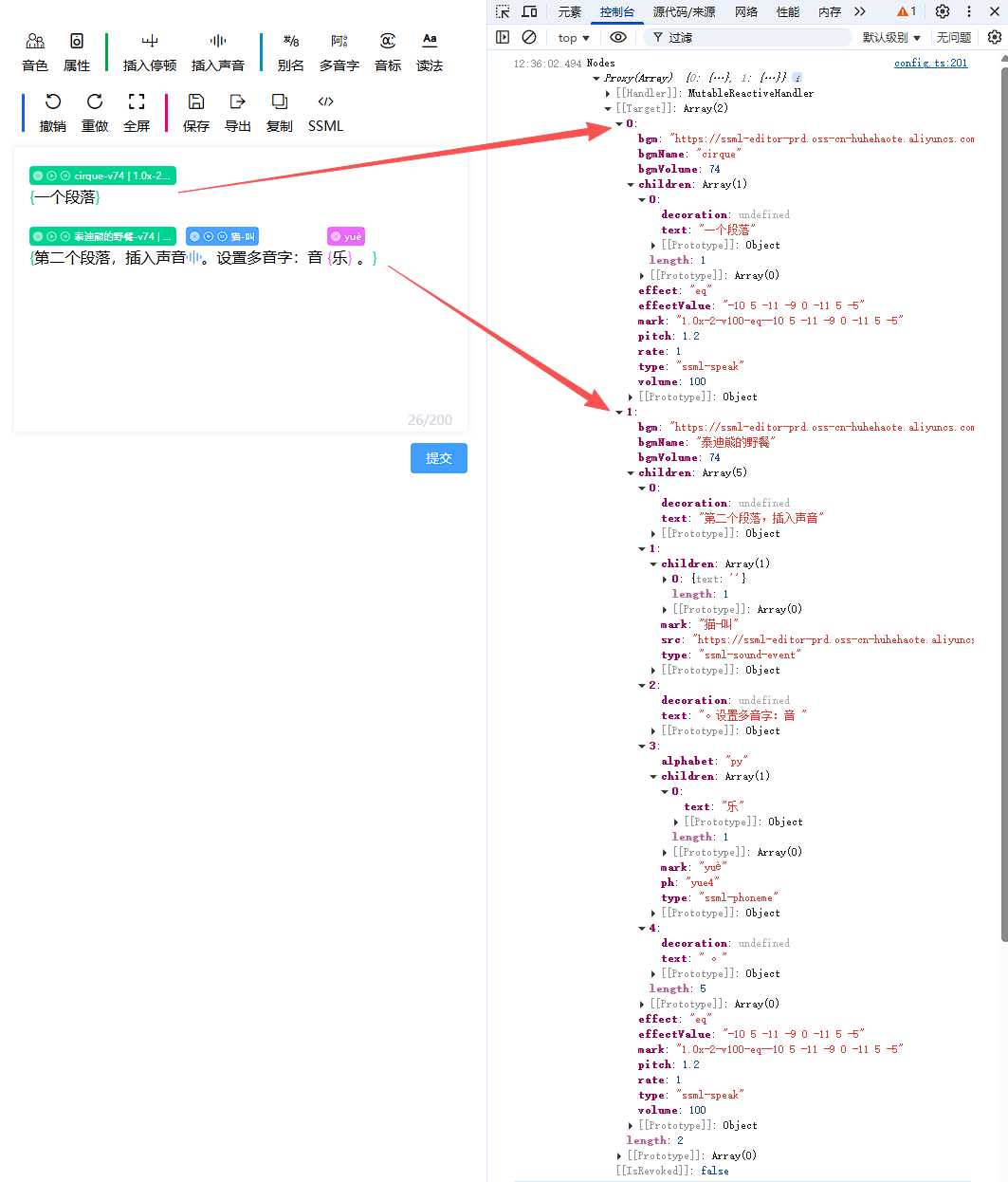Click the 音色 voice icon
This screenshot has width=1008, height=1182.
(x=35, y=42)
